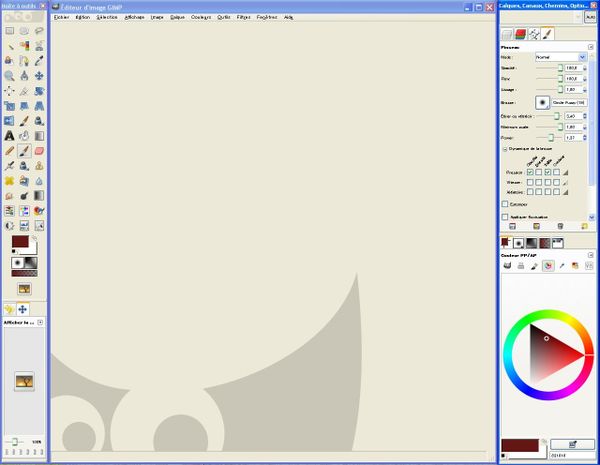Check fourth checkbox in Pression row

tap(556, 172)
